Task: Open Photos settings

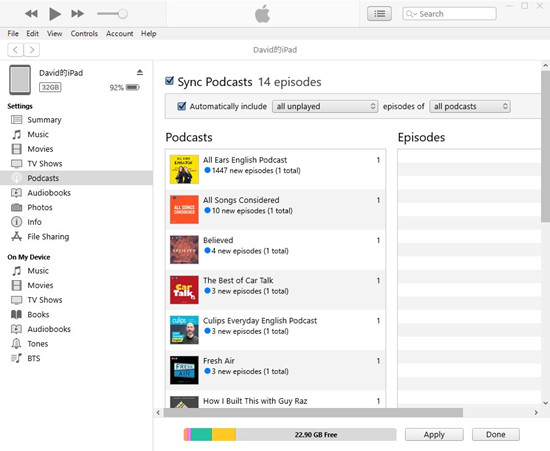Action: (x=76, y=207)
